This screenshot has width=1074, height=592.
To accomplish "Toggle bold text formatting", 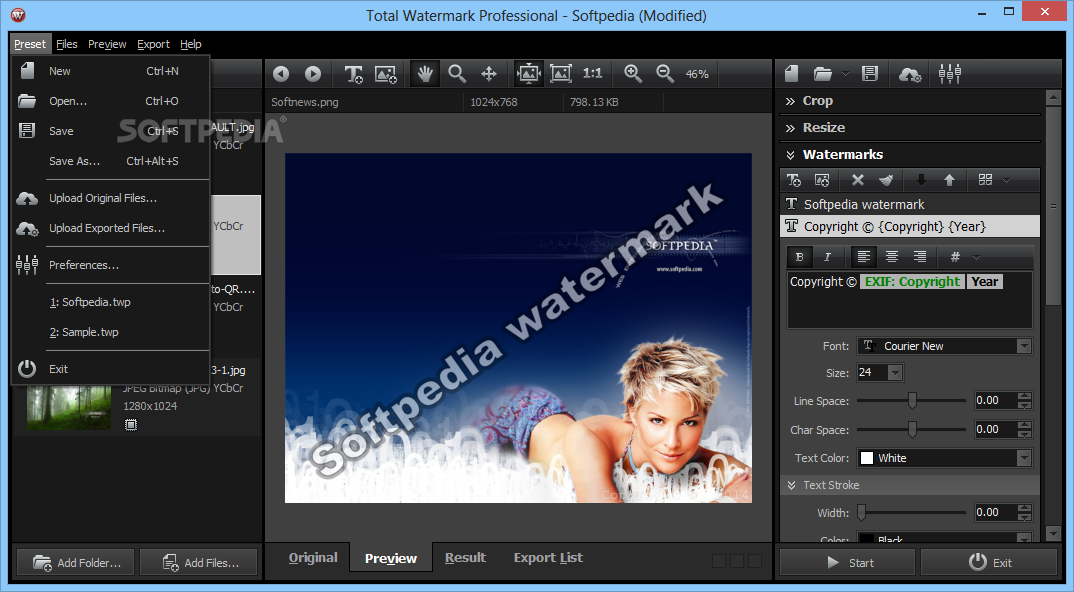I will click(x=799, y=257).
